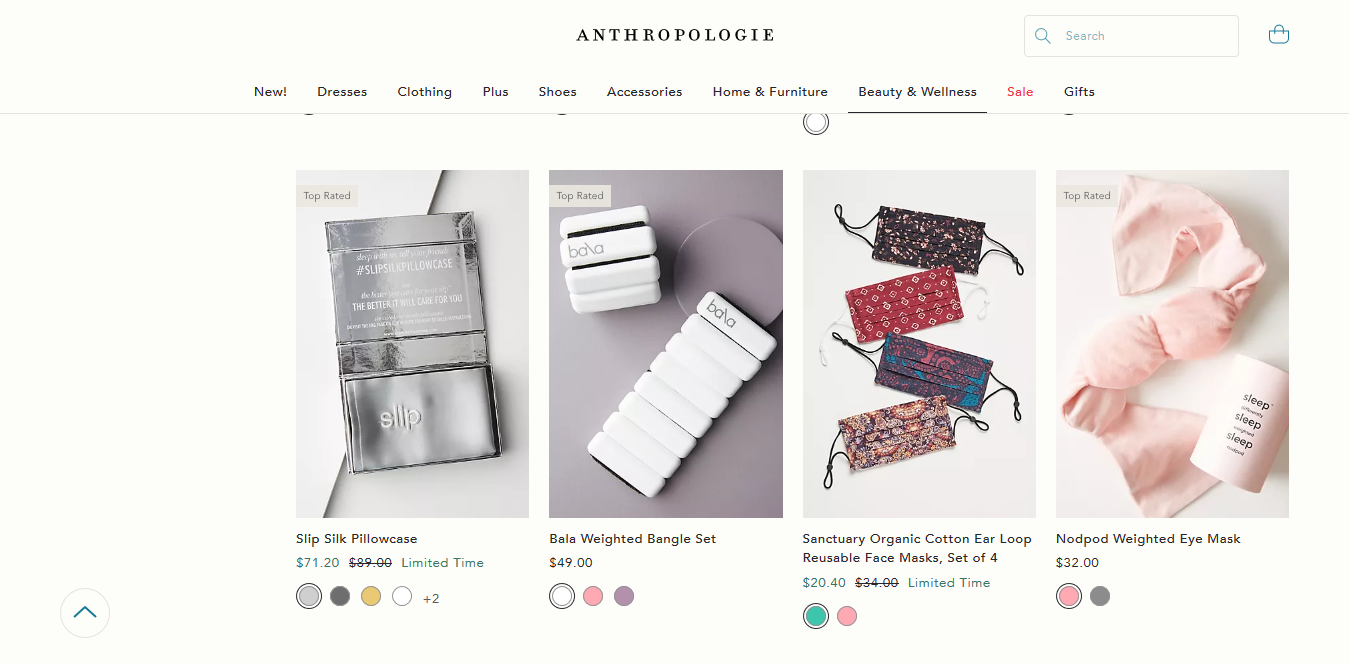Select gray swatch for Slip Silk Pillowcase

pos(340,596)
